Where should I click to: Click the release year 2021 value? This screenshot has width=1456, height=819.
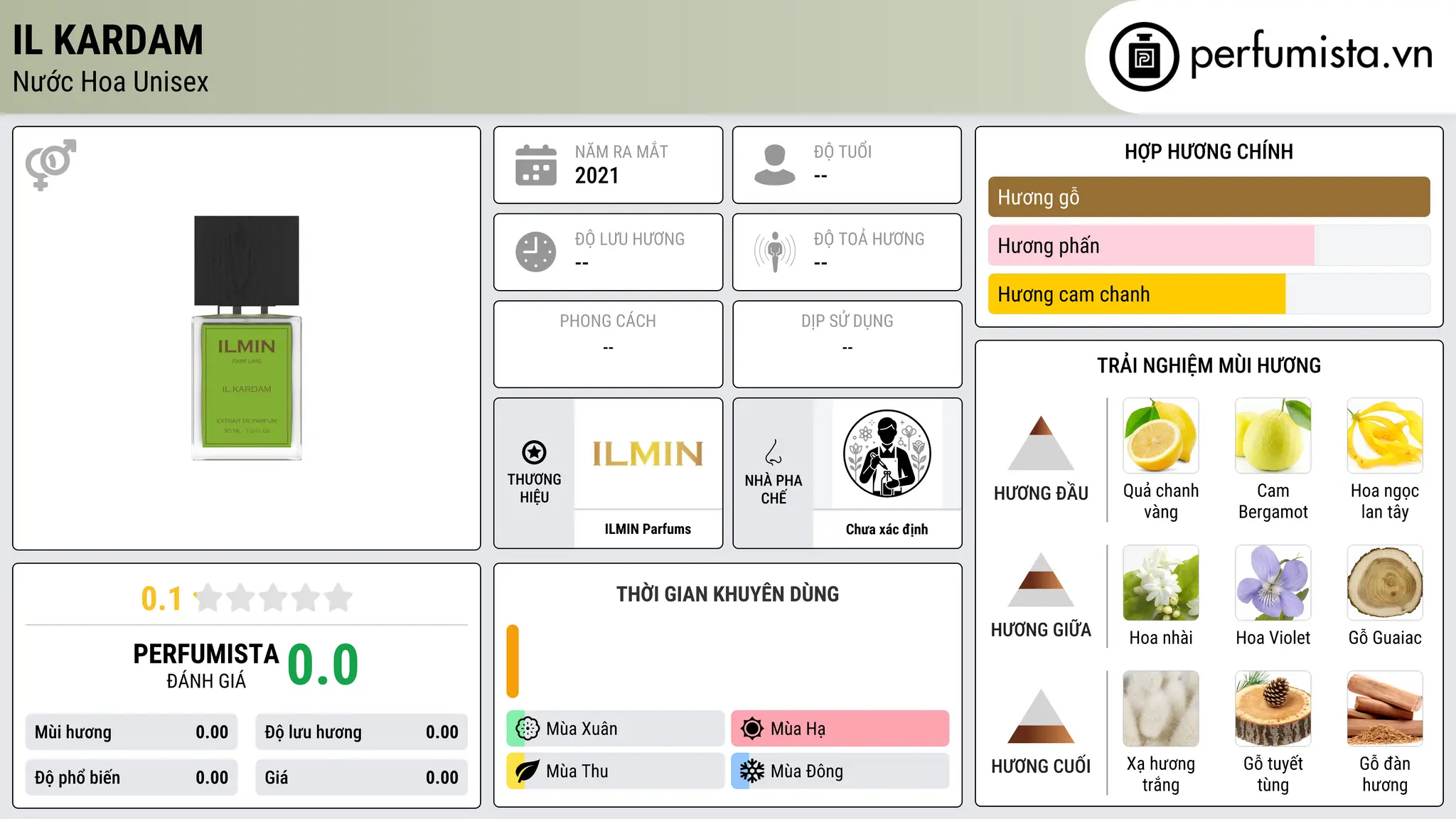click(x=596, y=176)
